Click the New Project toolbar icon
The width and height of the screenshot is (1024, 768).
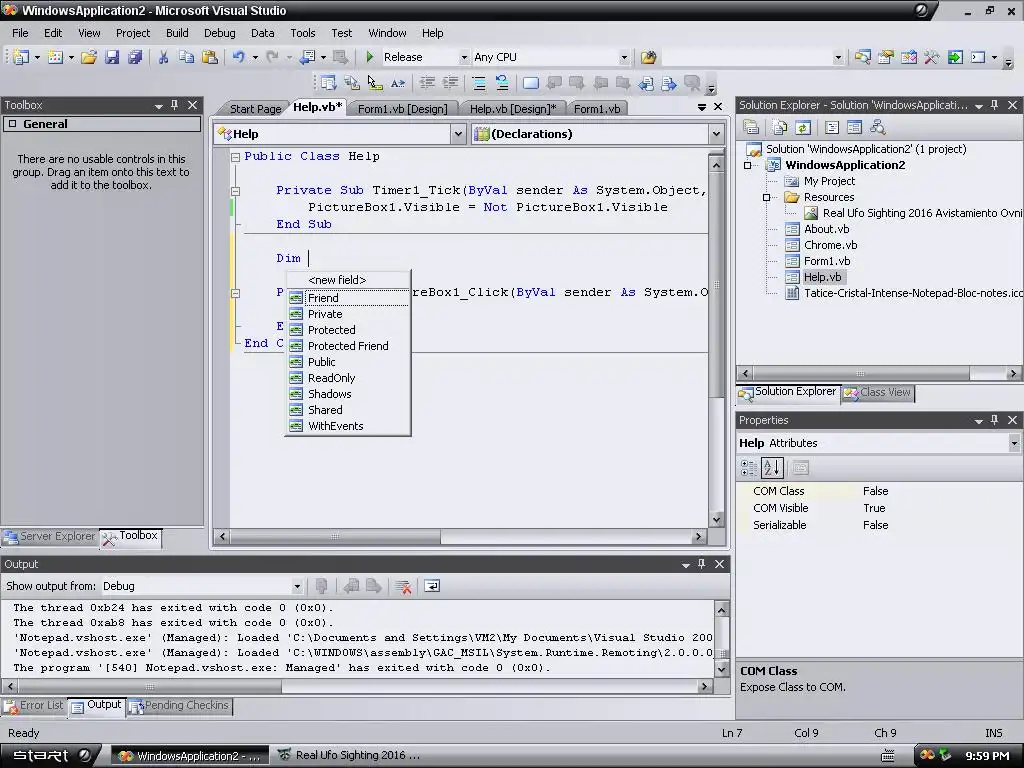21,57
